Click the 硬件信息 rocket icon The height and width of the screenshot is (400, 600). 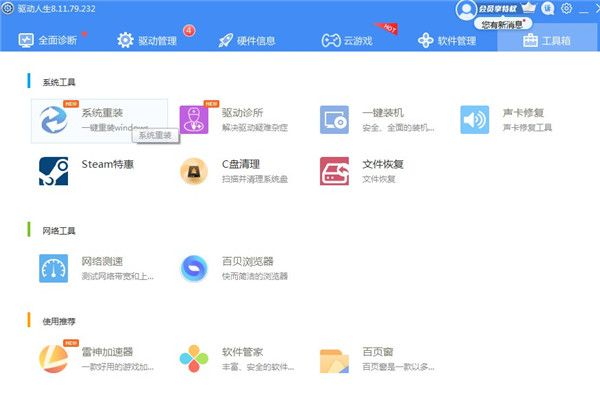[225, 40]
